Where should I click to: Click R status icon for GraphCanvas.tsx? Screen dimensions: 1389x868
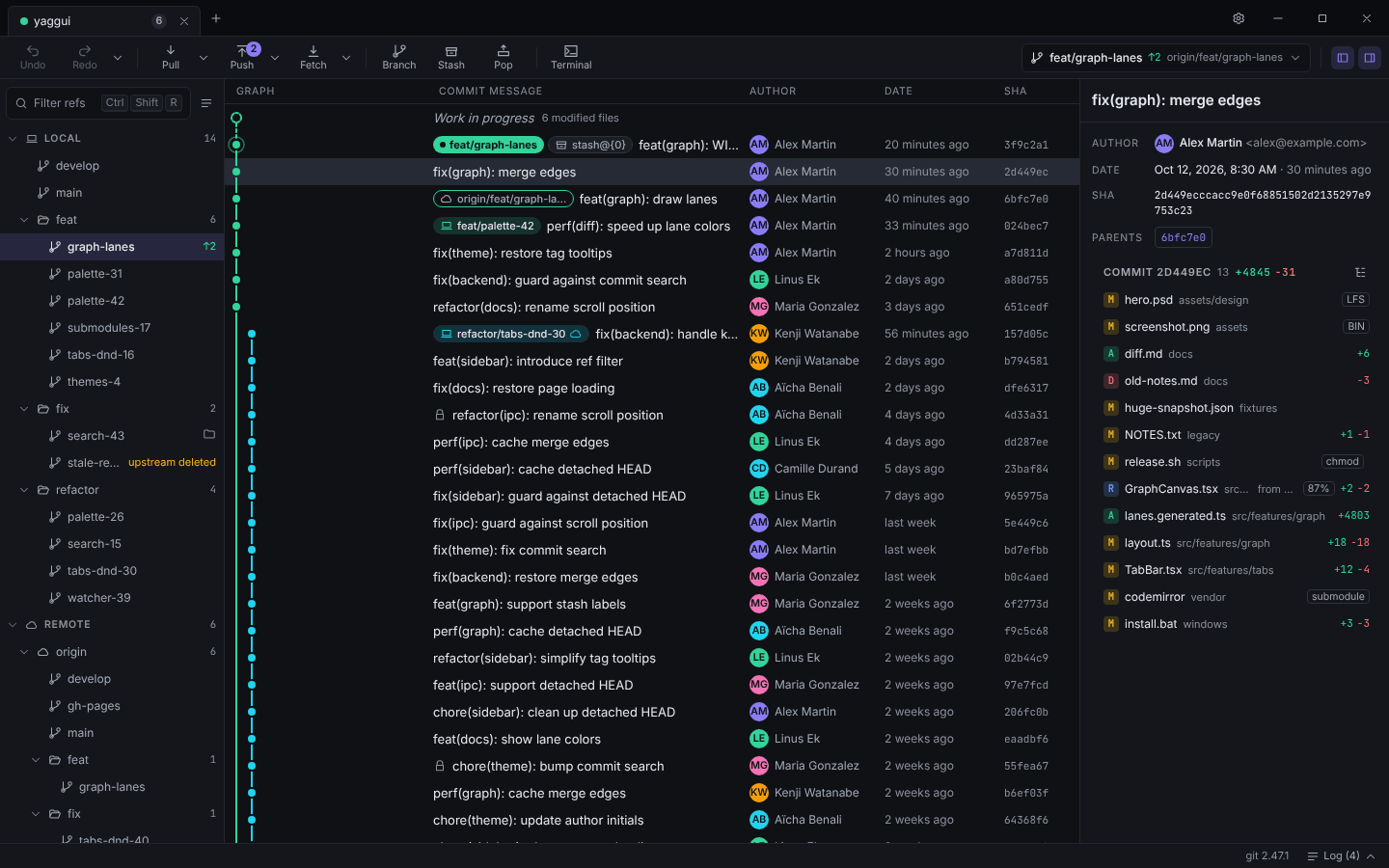(1111, 489)
